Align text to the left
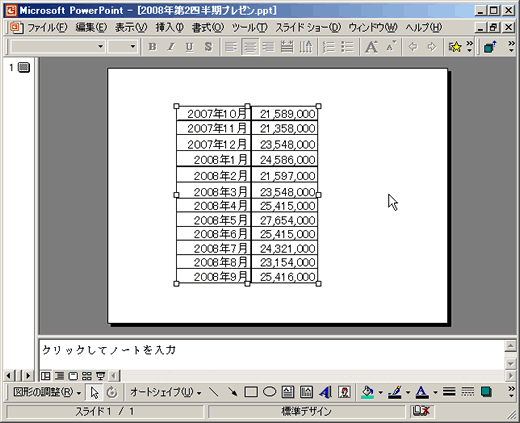Screen dimensions: 520x423 (x=231, y=47)
